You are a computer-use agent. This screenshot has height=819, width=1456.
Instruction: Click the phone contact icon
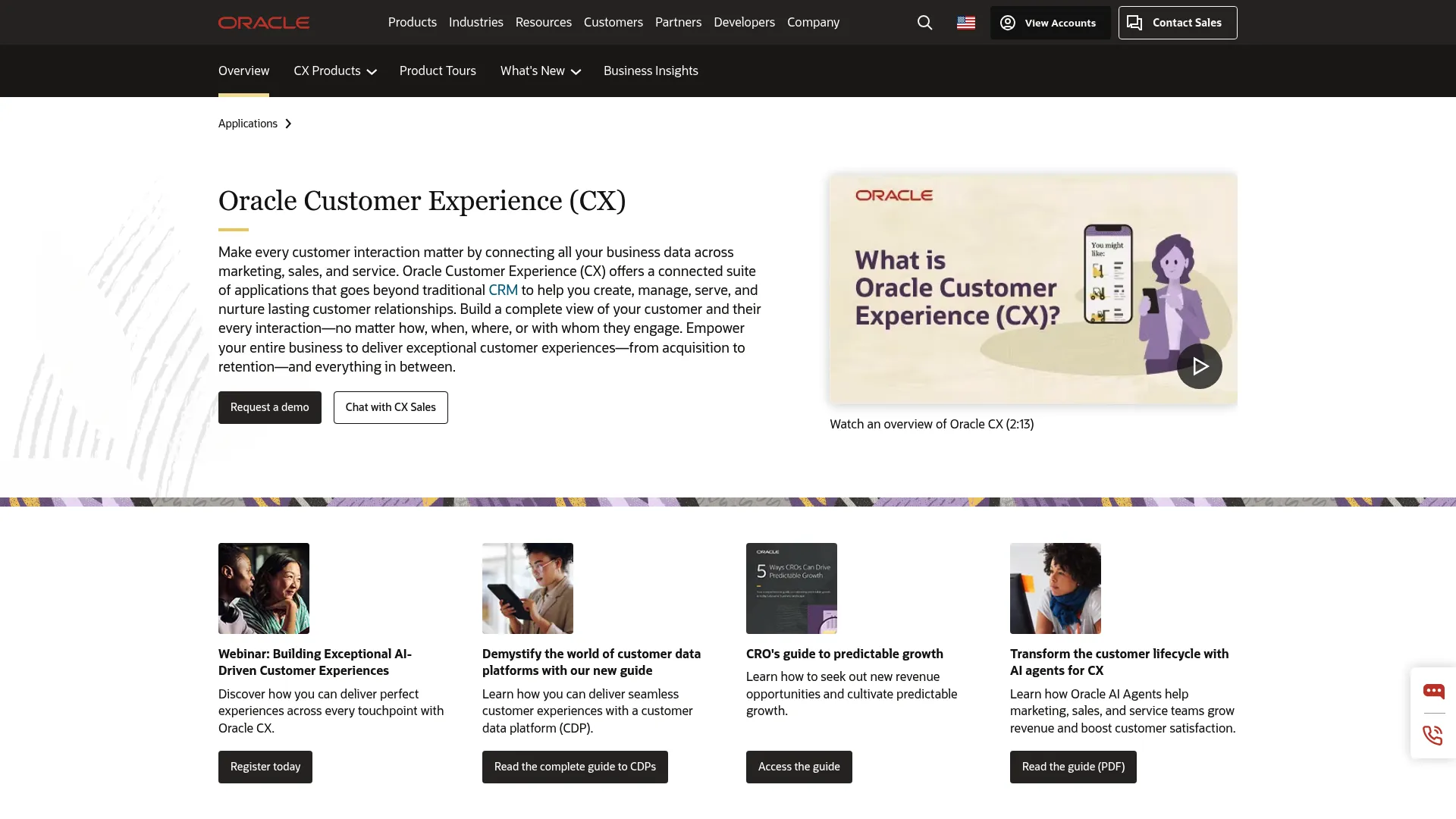pyautogui.click(x=1431, y=735)
